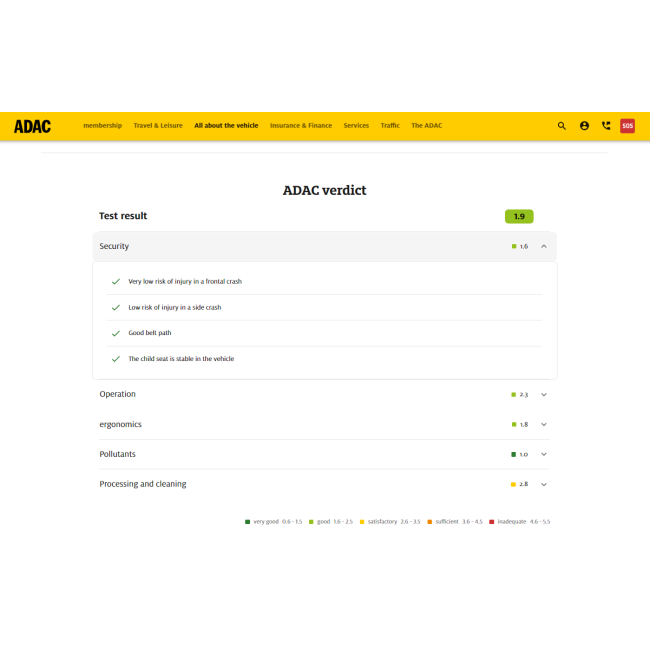Click the 'very good' legend entry
The height and width of the screenshot is (650, 650).
[274, 521]
